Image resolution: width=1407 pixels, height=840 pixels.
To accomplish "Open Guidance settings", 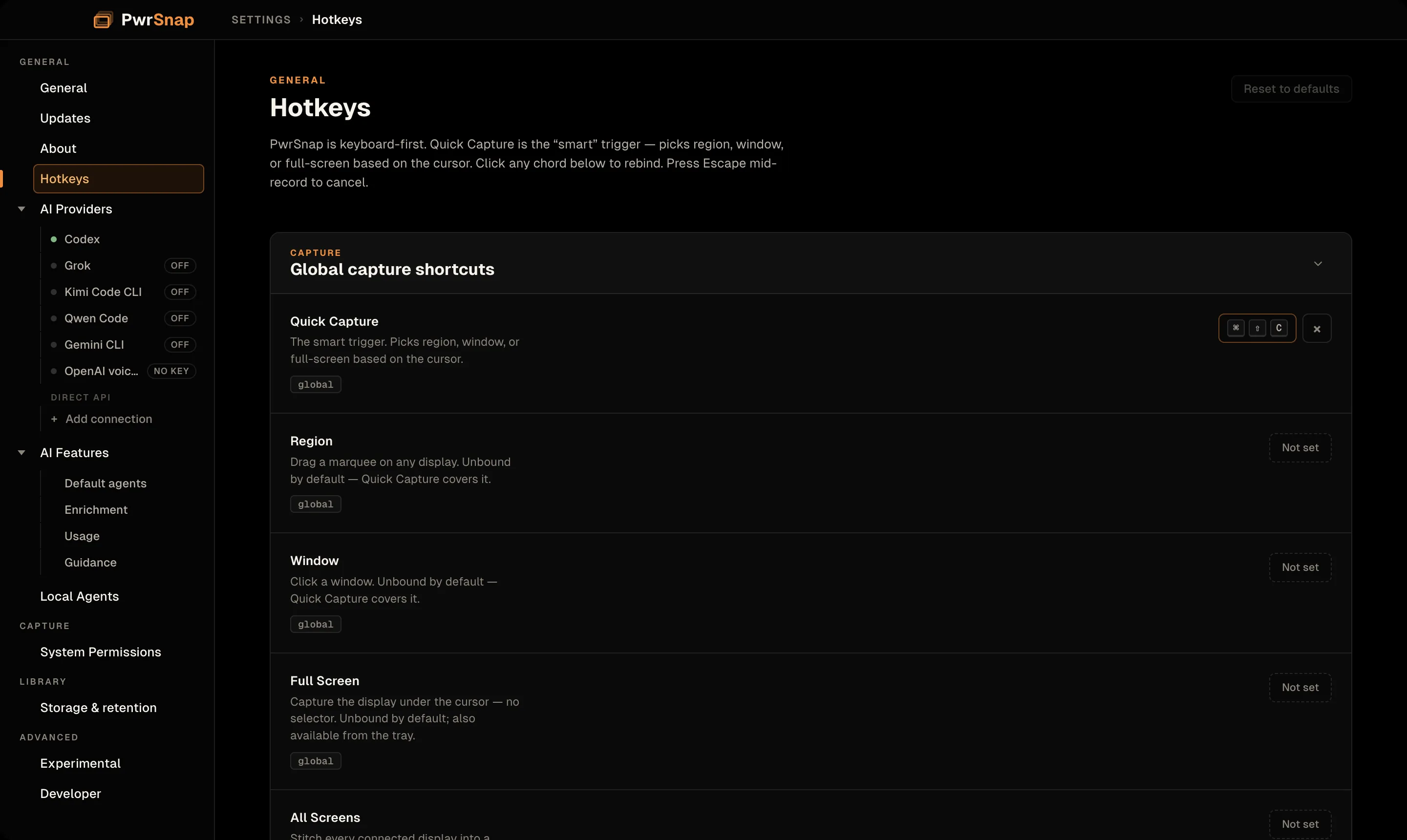I will (90, 562).
